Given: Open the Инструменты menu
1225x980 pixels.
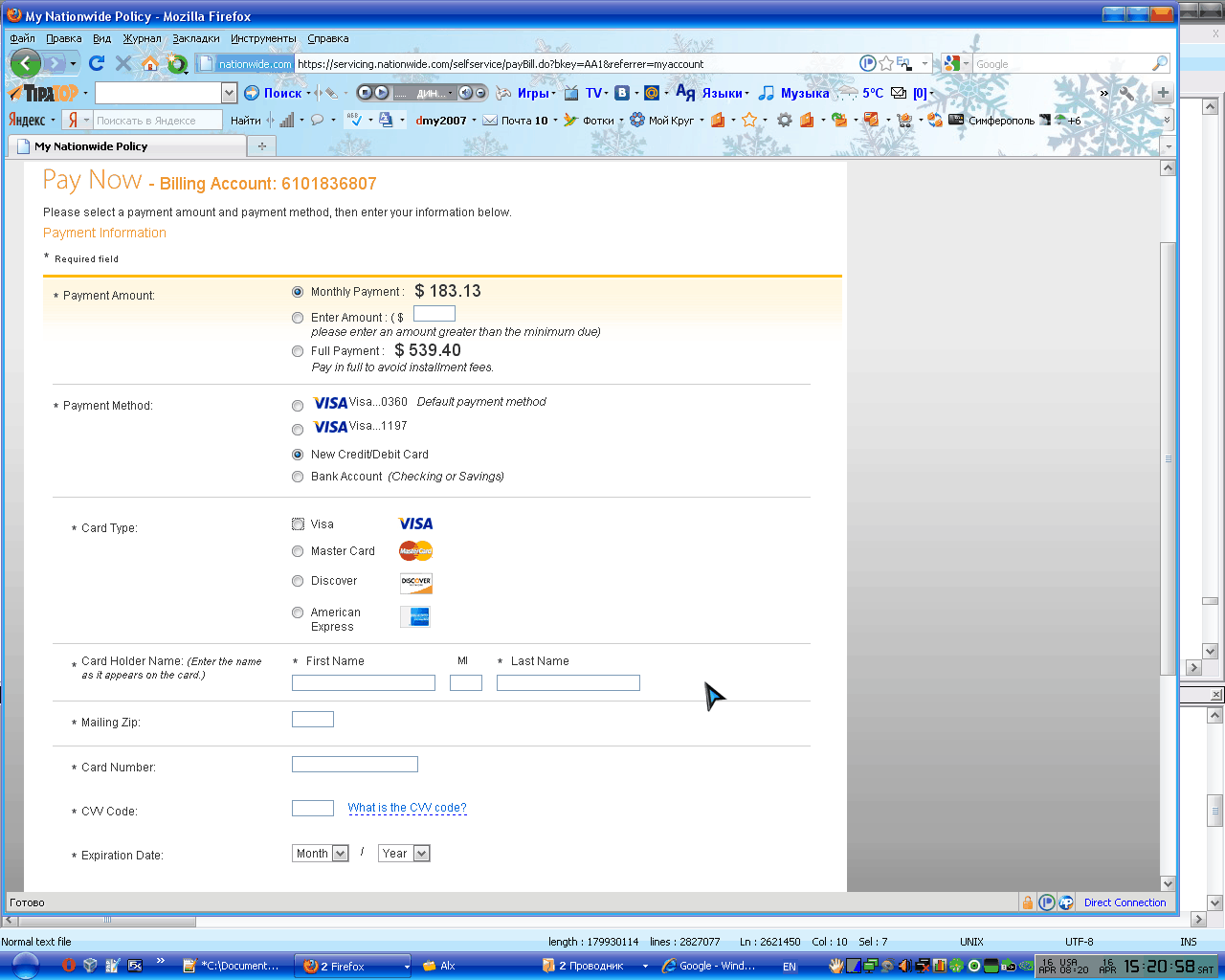Looking at the screenshot, I should tap(263, 38).
